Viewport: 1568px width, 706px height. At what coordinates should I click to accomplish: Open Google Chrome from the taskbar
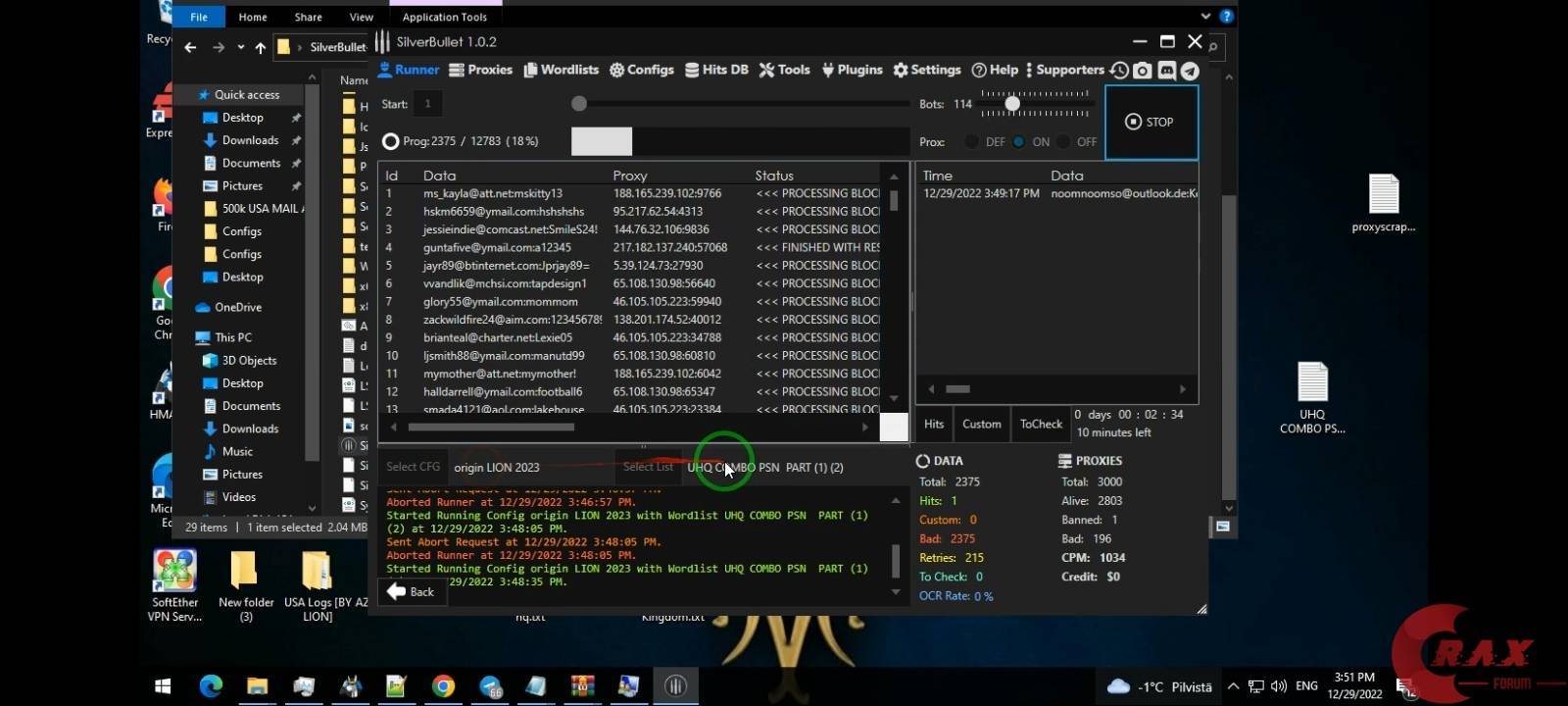tap(443, 685)
